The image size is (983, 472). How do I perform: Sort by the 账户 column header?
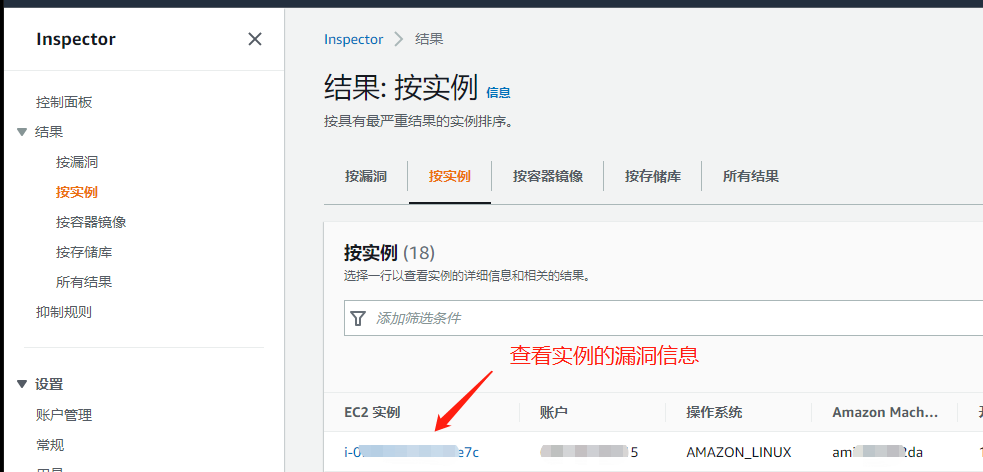pyautogui.click(x=554, y=412)
